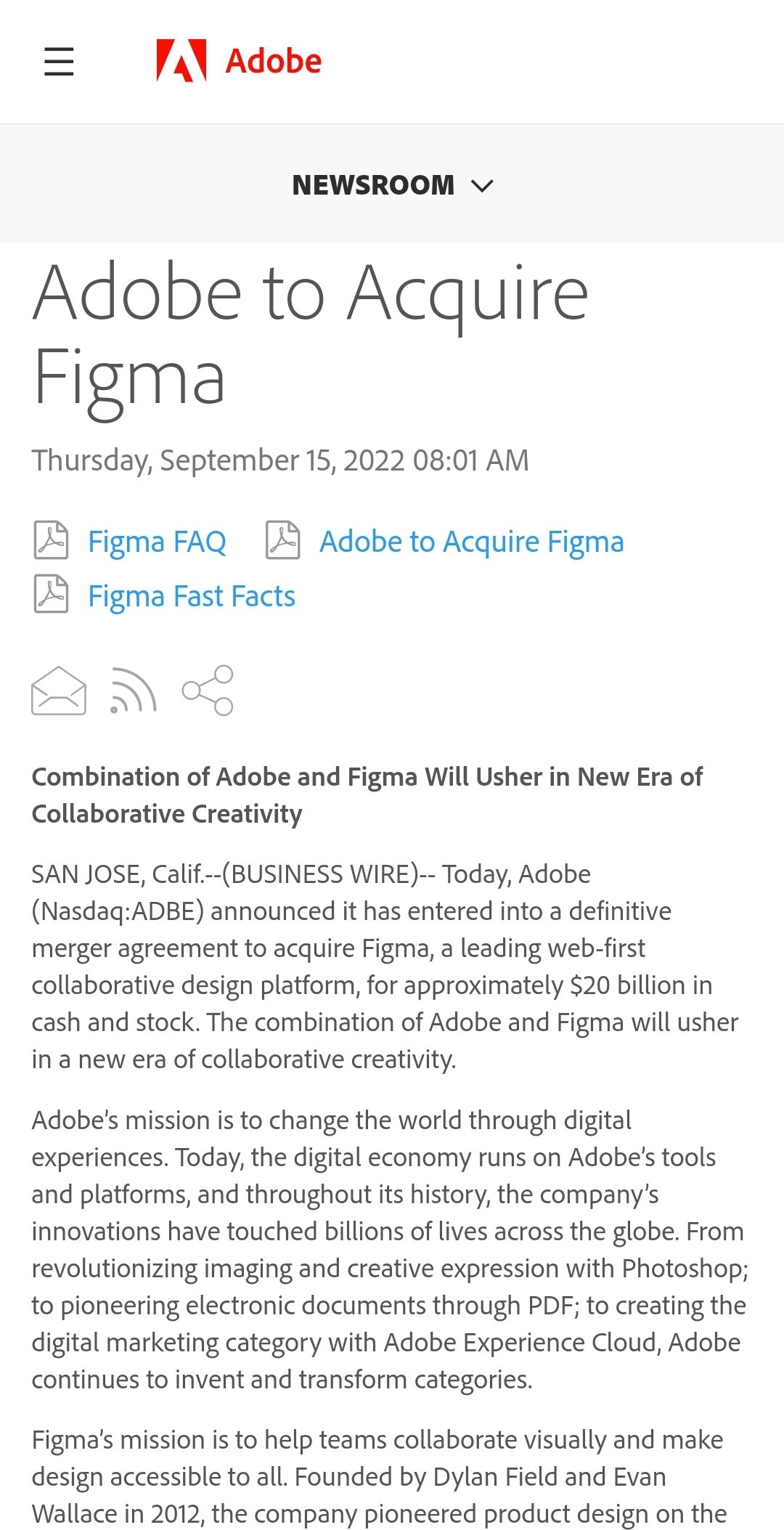Click the Adobe wordmark text
Image resolution: width=784 pixels, height=1530 pixels.
coord(274,61)
